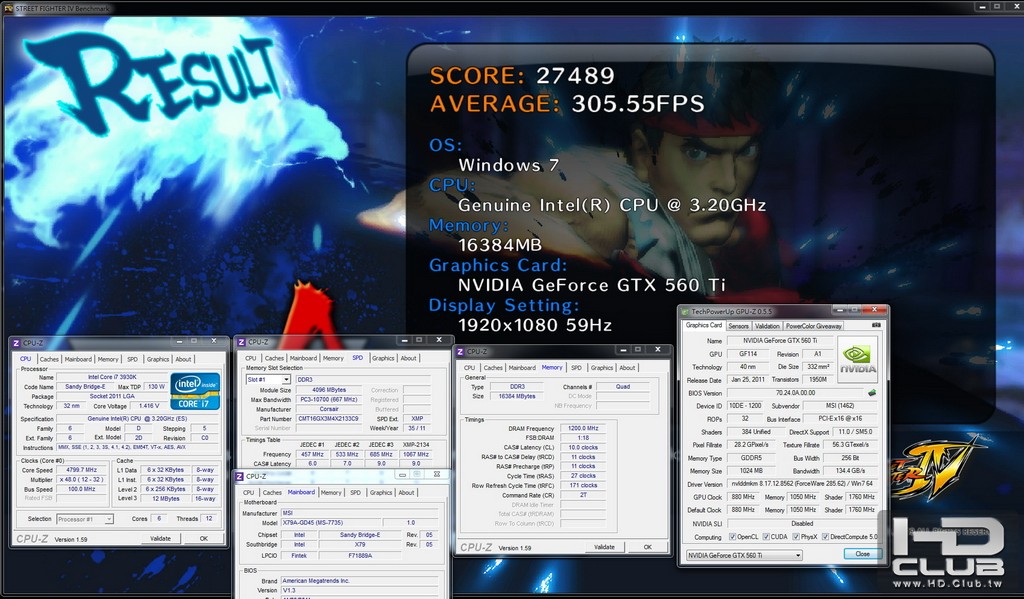Click the BIOS Version field 70.24.0A.00.00
1024x599 pixels.
pyautogui.click(x=795, y=393)
